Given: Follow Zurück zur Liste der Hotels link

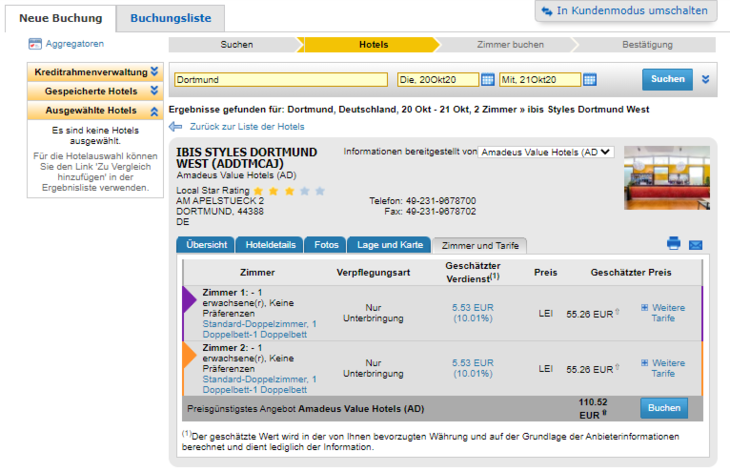Looking at the screenshot, I should click(247, 127).
